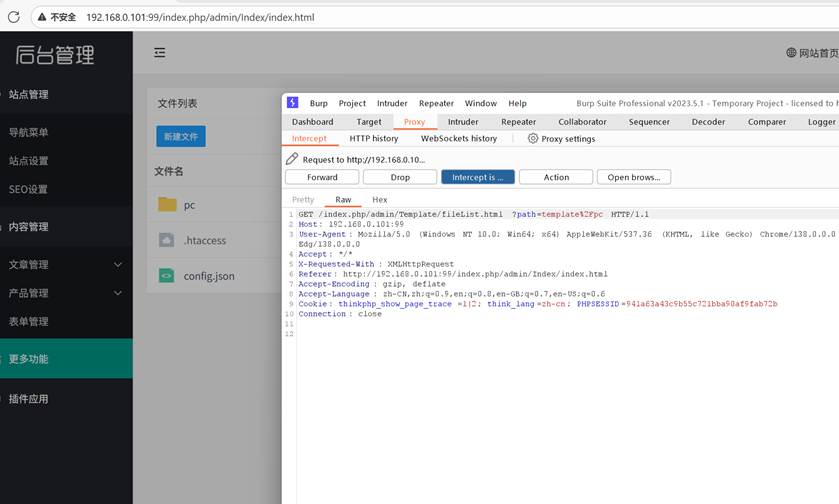This screenshot has width=839, height=504.
Task: Open 插件应用 in the sidebar
Action: [28, 399]
